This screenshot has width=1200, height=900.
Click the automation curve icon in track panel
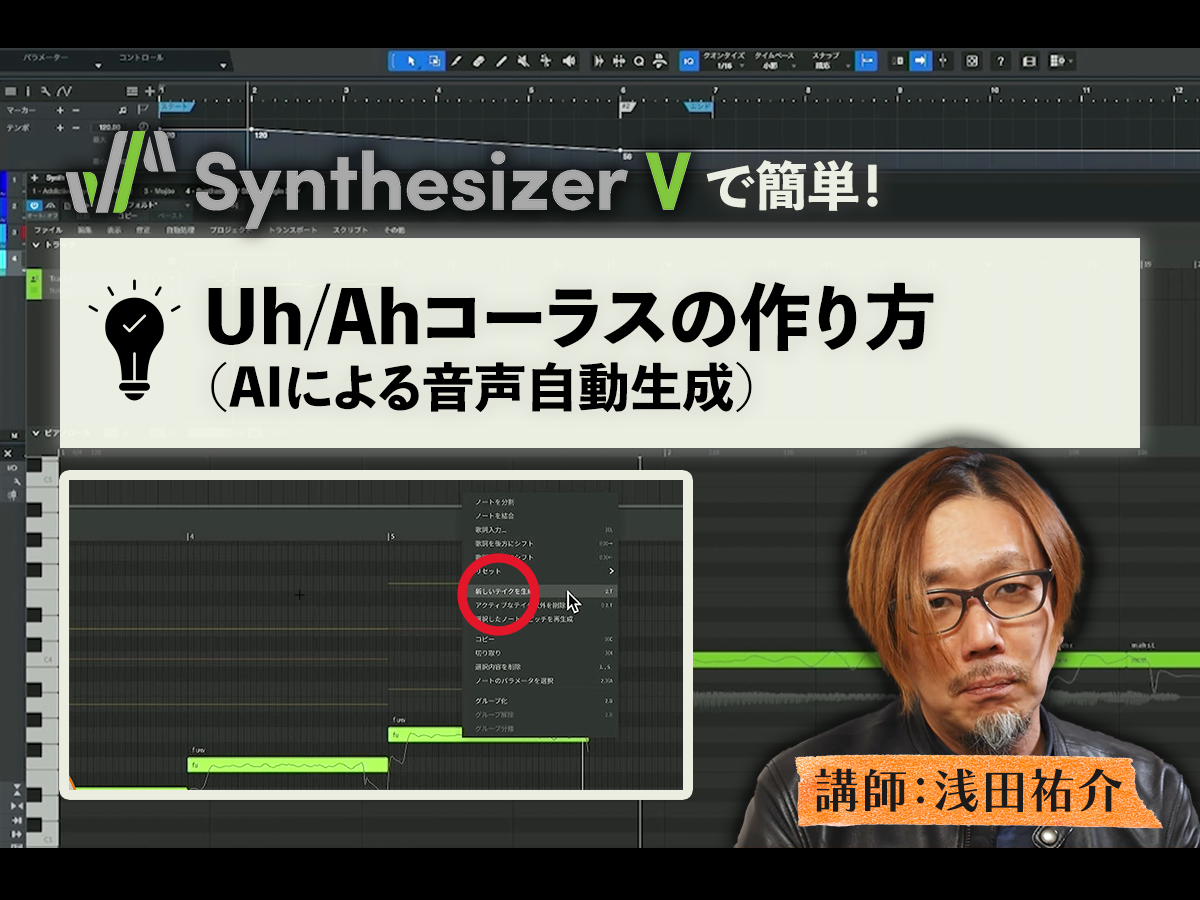click(x=64, y=91)
